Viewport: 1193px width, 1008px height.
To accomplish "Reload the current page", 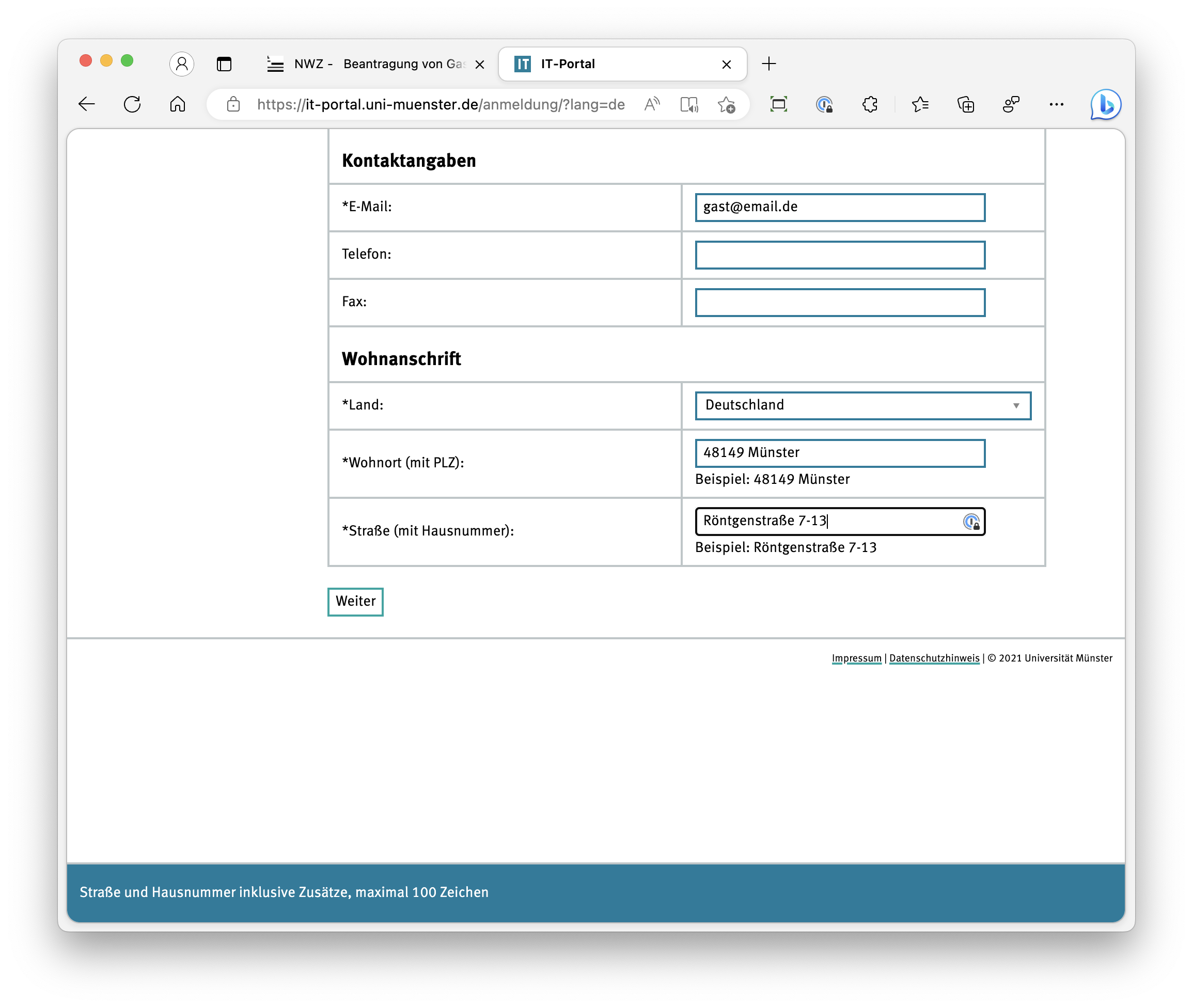I will [x=132, y=104].
